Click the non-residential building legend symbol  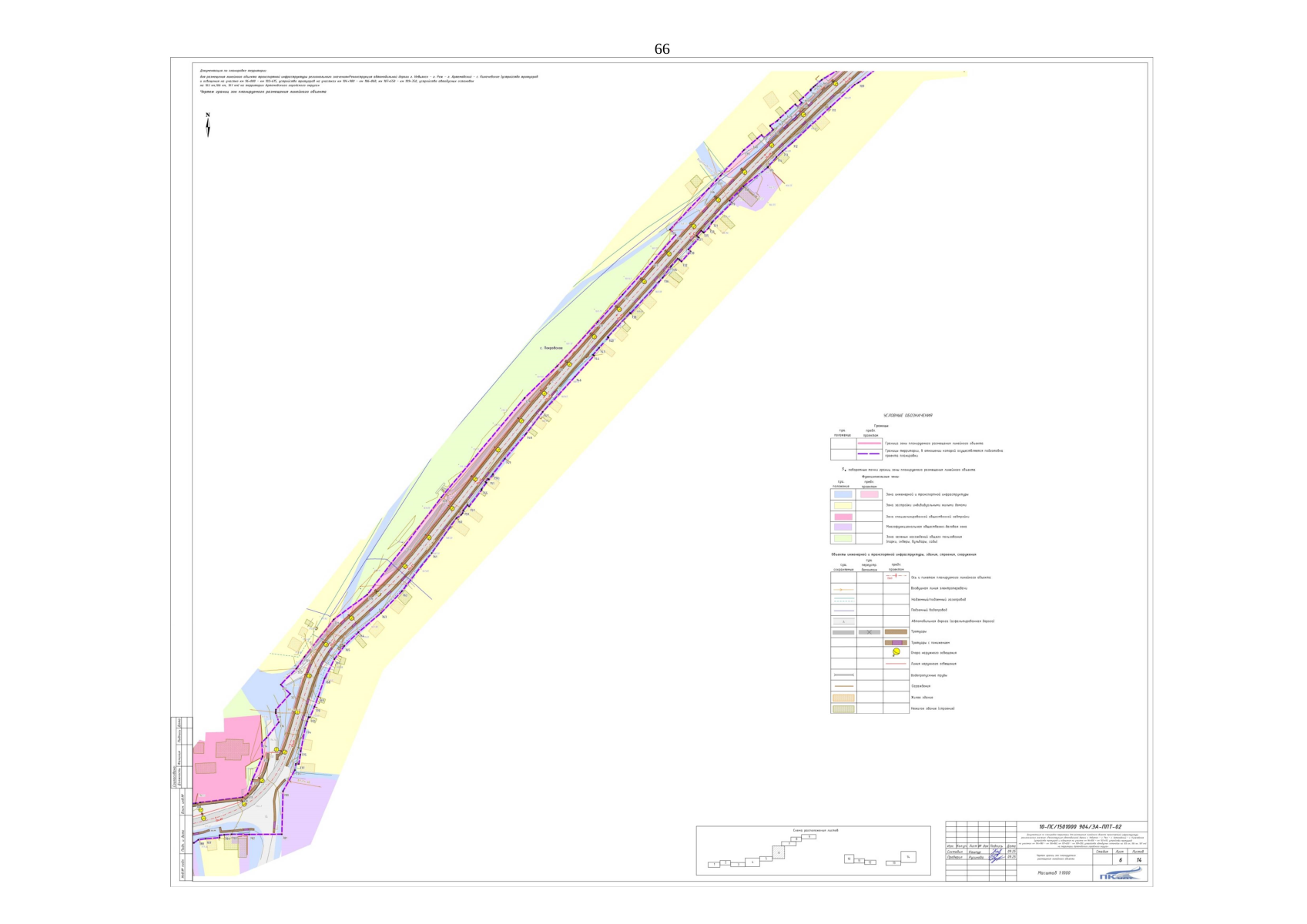843,708
